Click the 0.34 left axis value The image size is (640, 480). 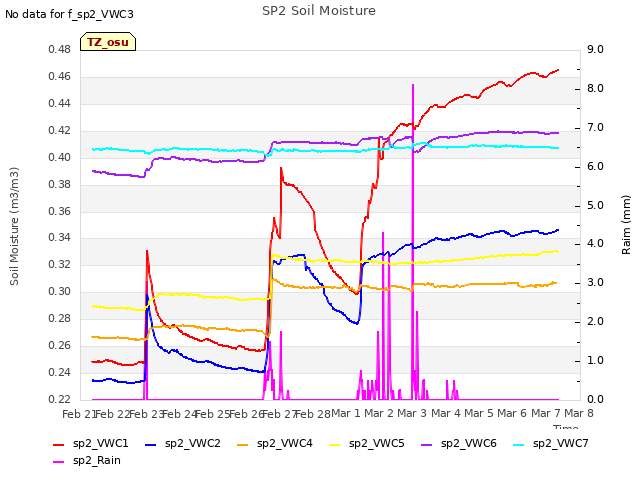(60, 238)
